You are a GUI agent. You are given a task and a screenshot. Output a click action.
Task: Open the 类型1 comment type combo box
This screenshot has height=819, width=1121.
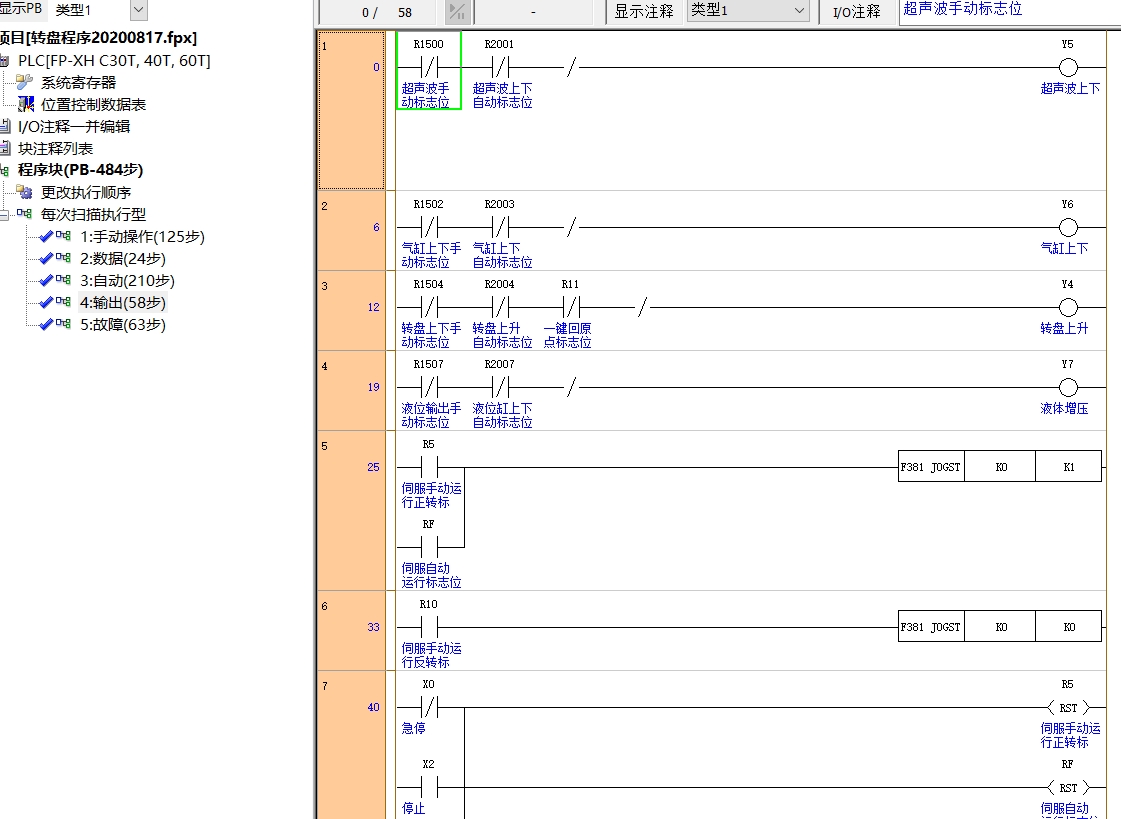[748, 11]
